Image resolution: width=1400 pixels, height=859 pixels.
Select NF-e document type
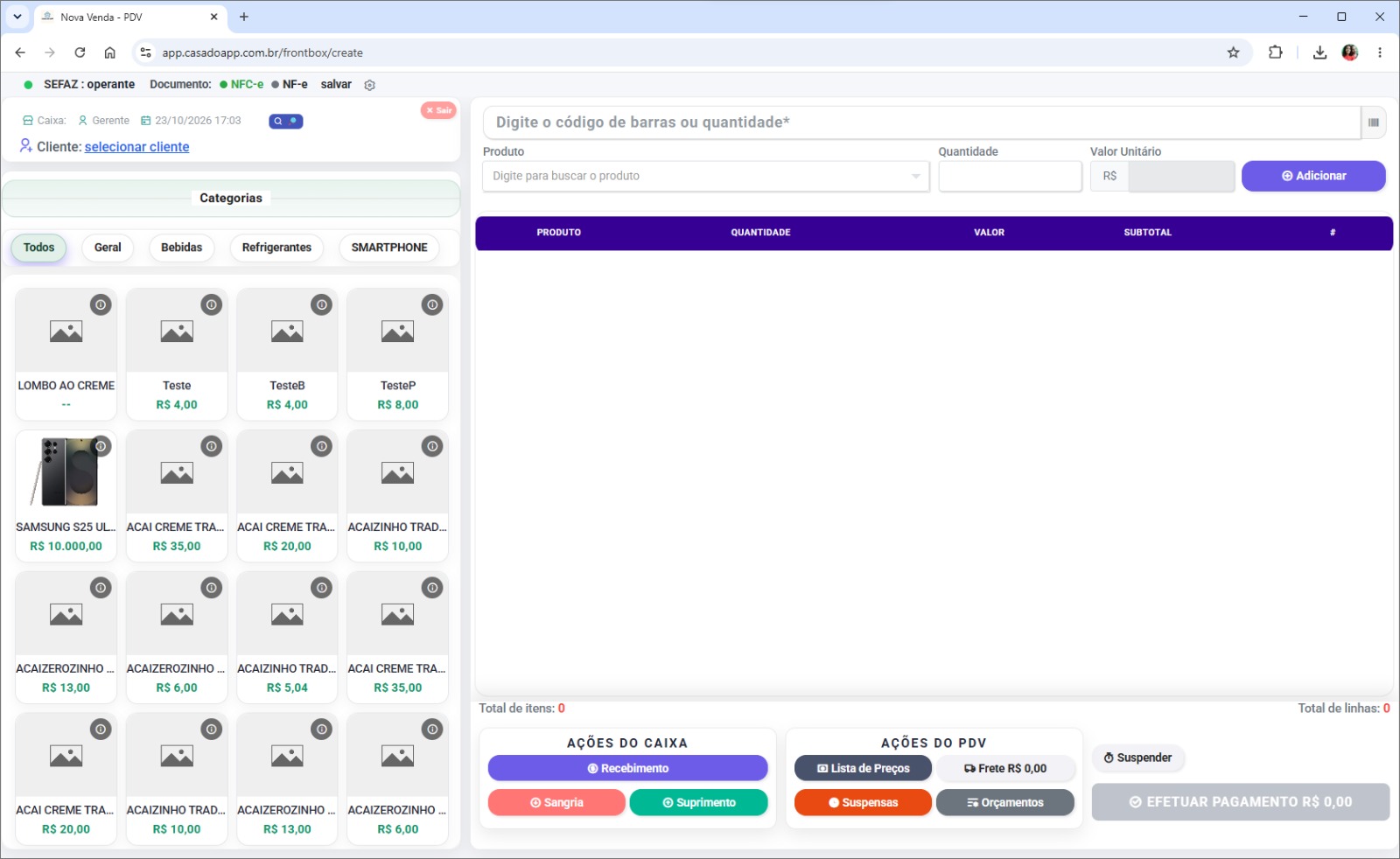(x=290, y=85)
